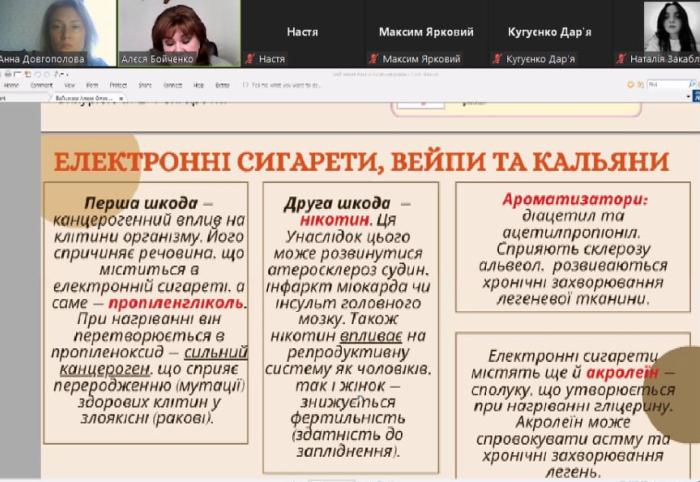Click the slide heading about electronic cigarettes
The width and height of the screenshot is (700, 482).
coord(360,161)
